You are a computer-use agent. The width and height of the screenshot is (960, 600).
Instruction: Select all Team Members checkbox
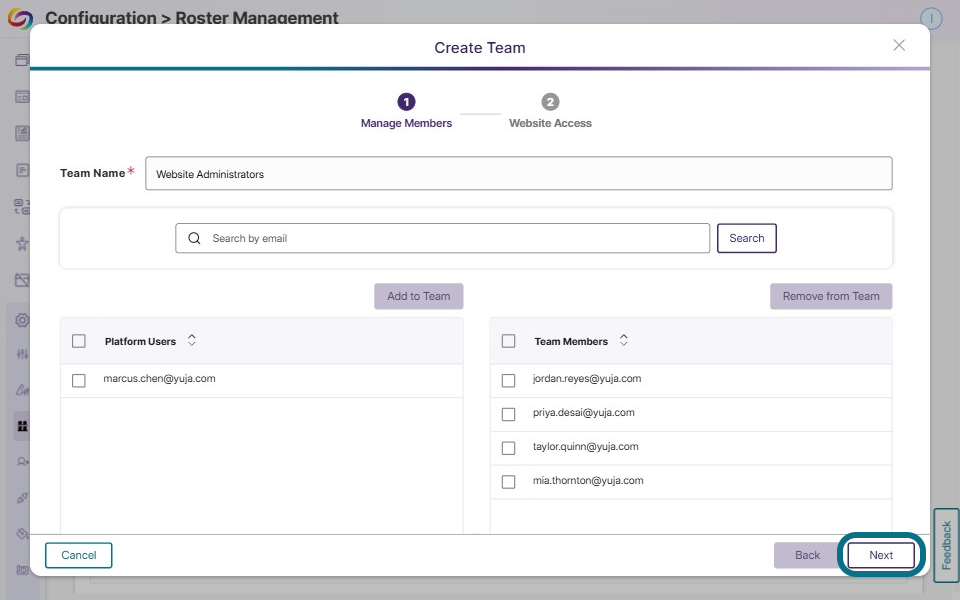[x=508, y=341]
